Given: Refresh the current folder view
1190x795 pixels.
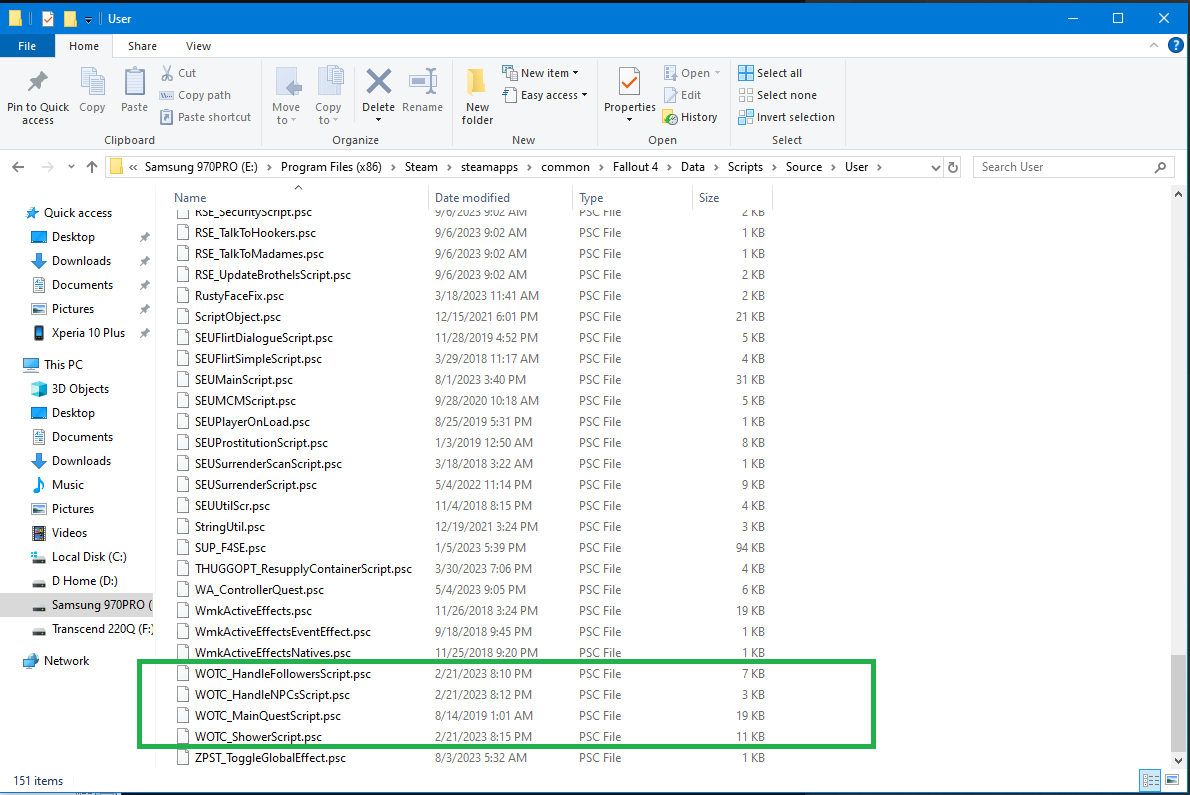Looking at the screenshot, I should 953,167.
